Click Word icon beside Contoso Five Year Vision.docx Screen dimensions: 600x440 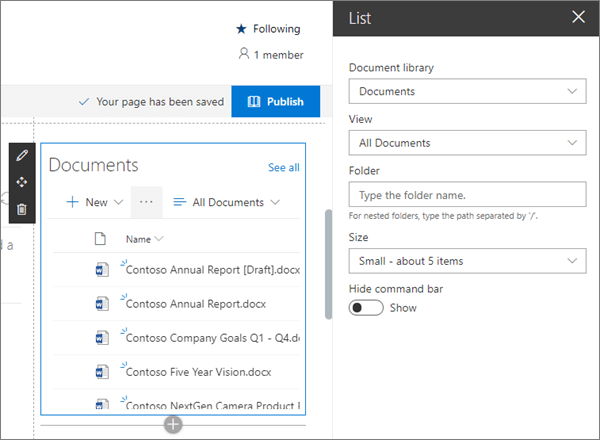click(100, 371)
